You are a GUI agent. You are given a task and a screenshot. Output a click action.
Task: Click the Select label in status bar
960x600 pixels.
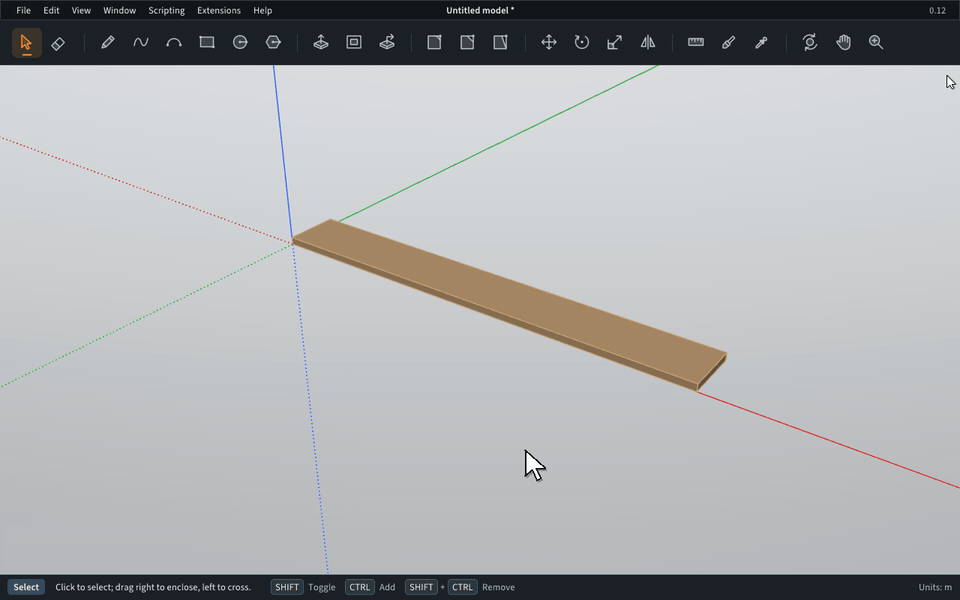click(26, 587)
